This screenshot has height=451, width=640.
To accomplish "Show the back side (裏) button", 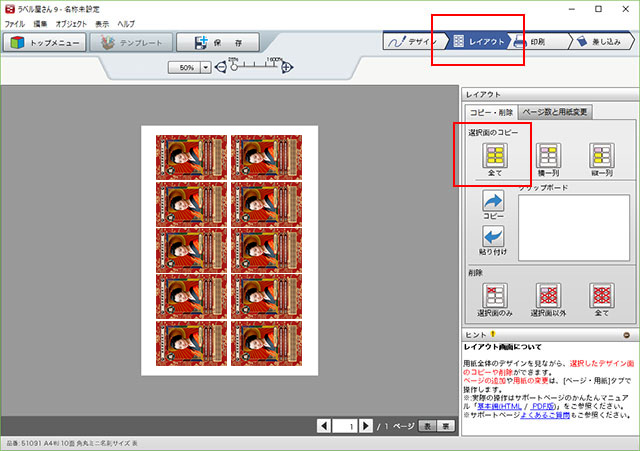I will tap(445, 426).
